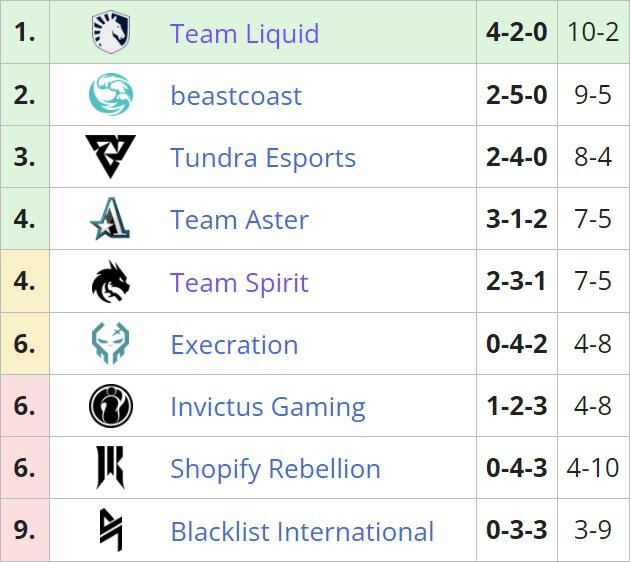This screenshot has width=630, height=562.
Task: Open the Blacklist International team page
Action: pos(302,531)
